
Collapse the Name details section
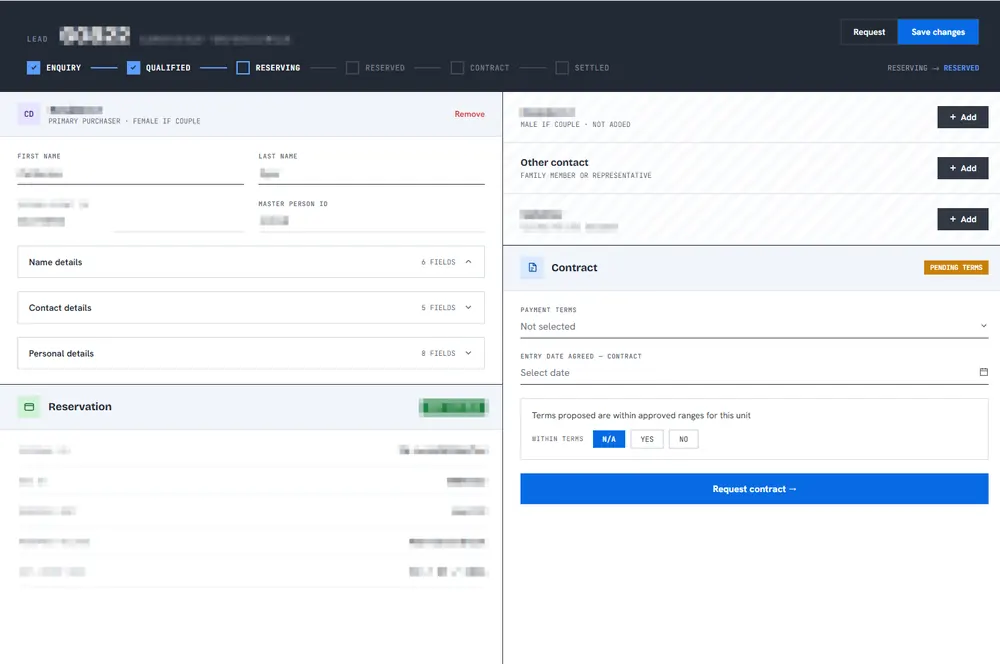[251, 262]
